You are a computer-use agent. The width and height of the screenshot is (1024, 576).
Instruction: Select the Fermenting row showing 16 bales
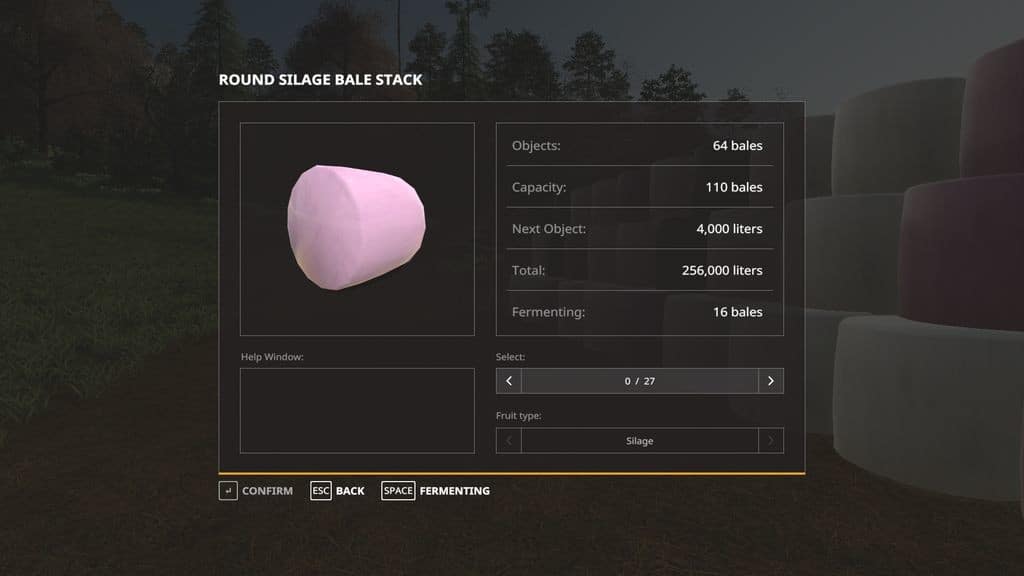click(x=638, y=312)
